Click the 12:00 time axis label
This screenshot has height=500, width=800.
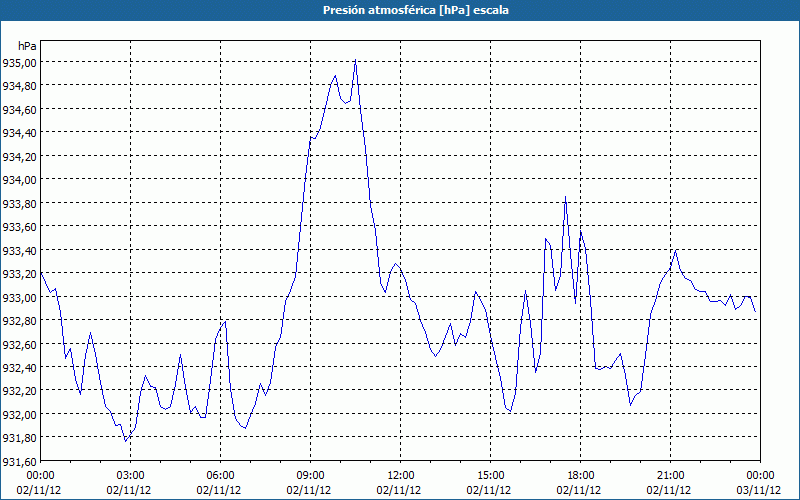coord(401,476)
